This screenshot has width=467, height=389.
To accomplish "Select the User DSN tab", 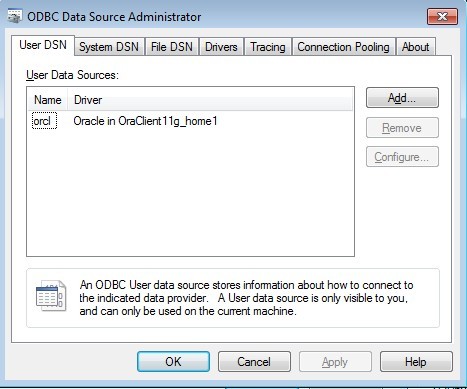I will (x=43, y=45).
